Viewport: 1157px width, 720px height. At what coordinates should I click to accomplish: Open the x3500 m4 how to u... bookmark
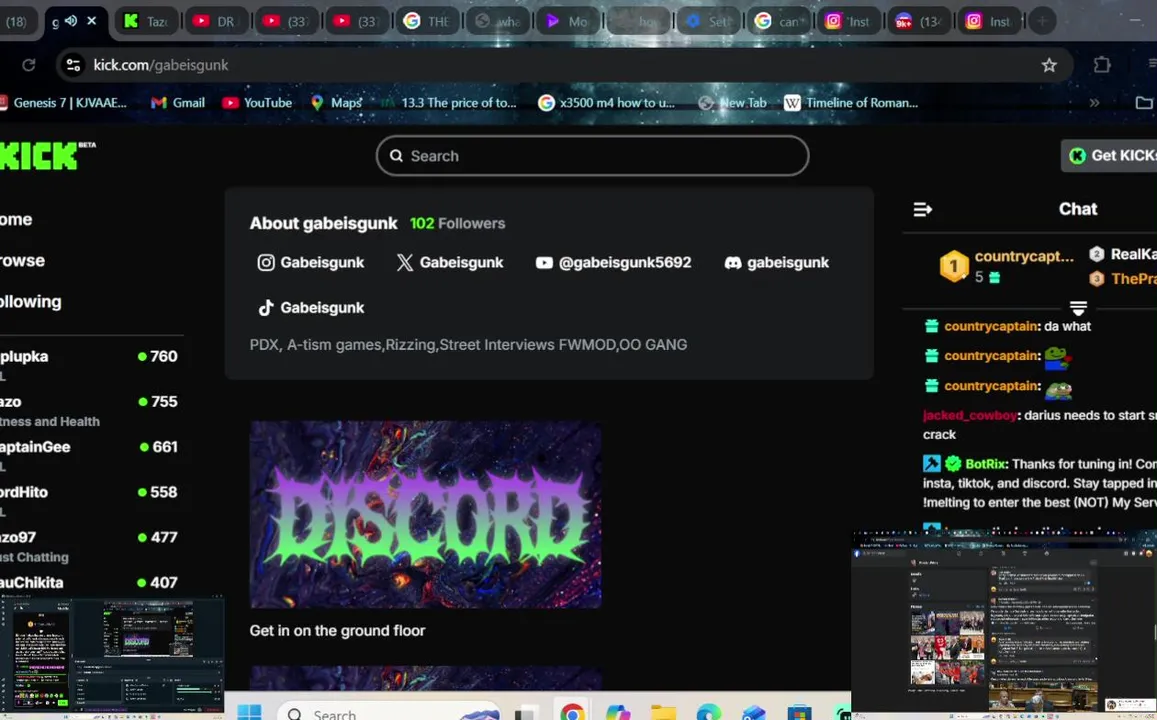[607, 103]
